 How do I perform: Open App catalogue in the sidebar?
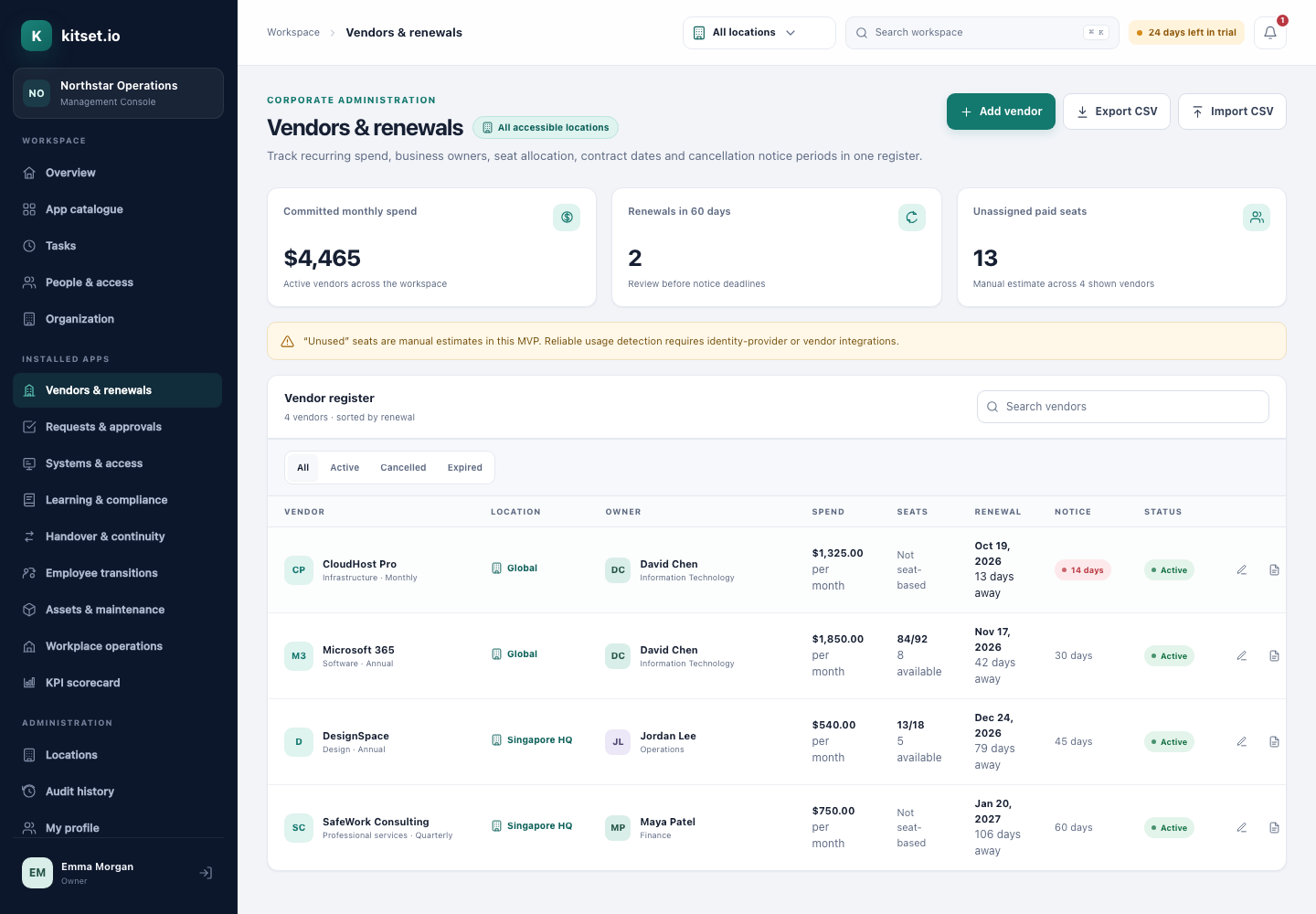click(x=117, y=209)
